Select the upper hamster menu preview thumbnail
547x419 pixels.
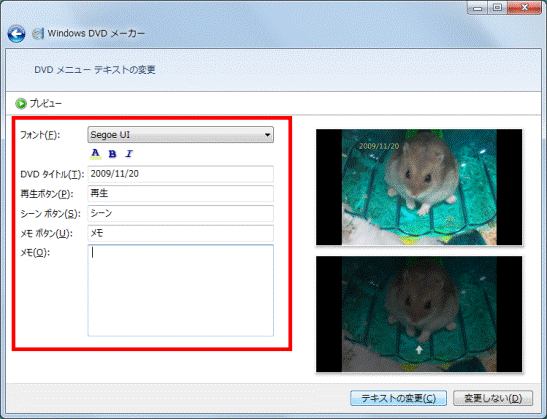[419, 187]
